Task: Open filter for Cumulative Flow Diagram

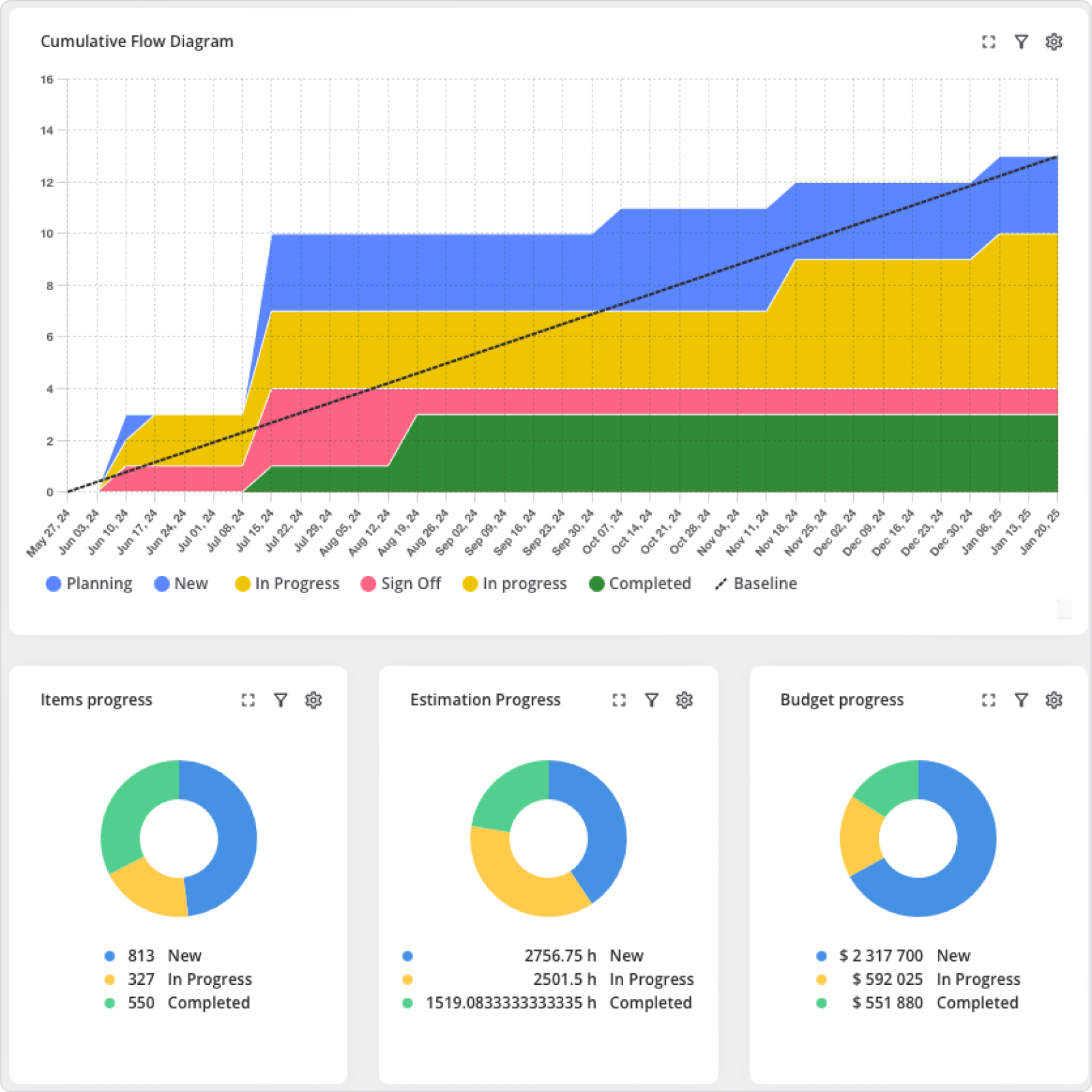Action: click(x=1021, y=42)
